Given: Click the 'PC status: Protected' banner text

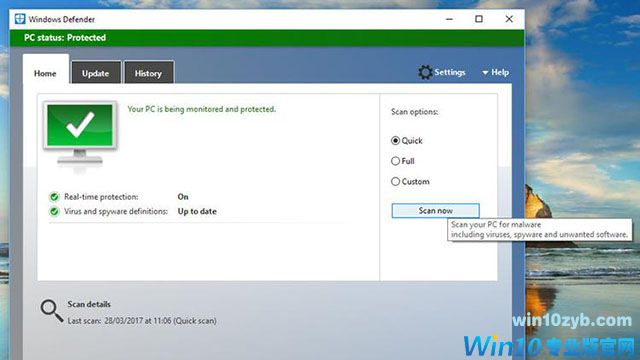Looking at the screenshot, I should tap(65, 38).
